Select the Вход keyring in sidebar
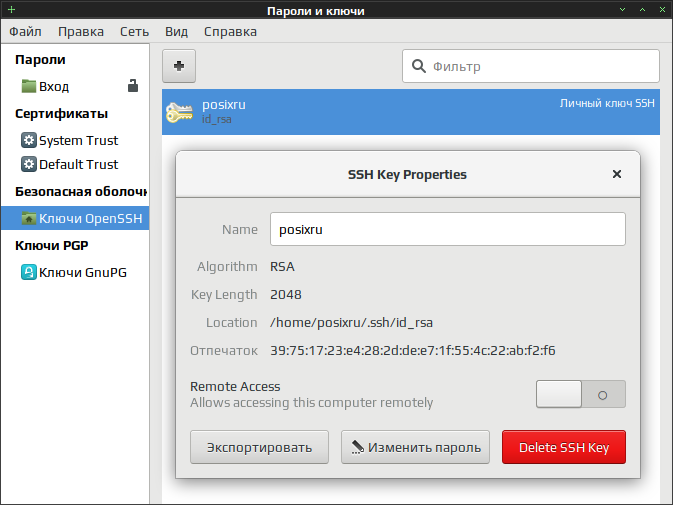 75,86
